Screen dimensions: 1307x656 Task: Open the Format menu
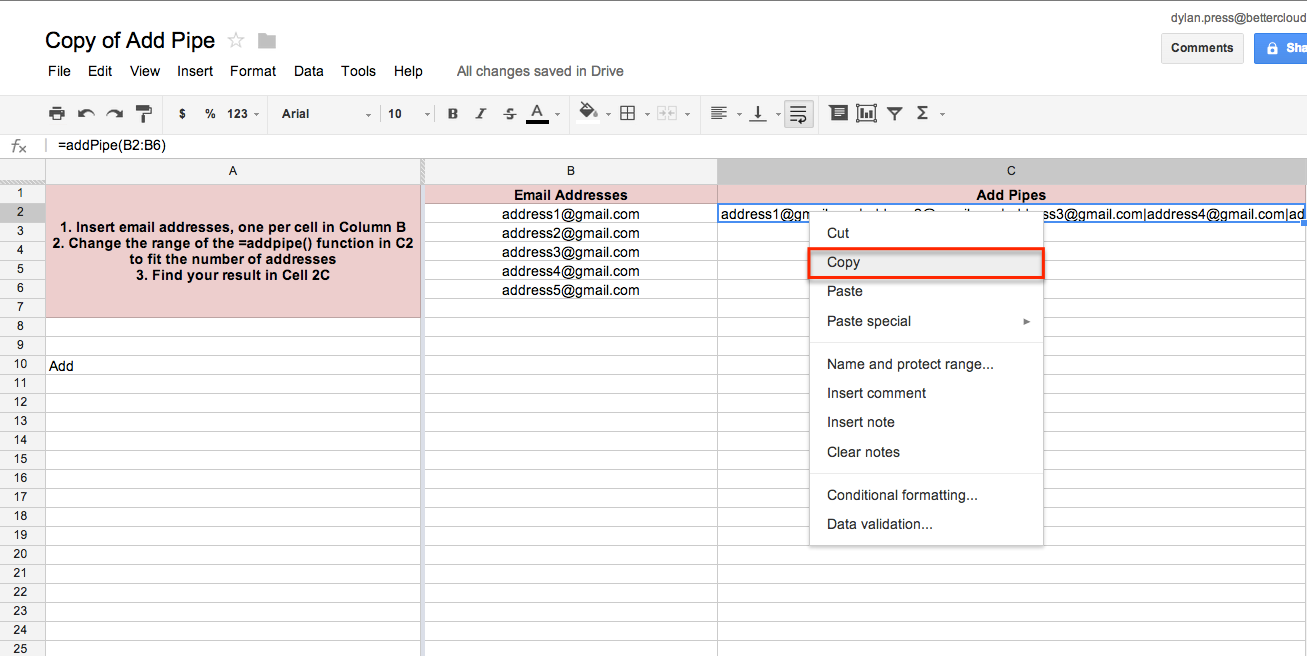pos(253,71)
